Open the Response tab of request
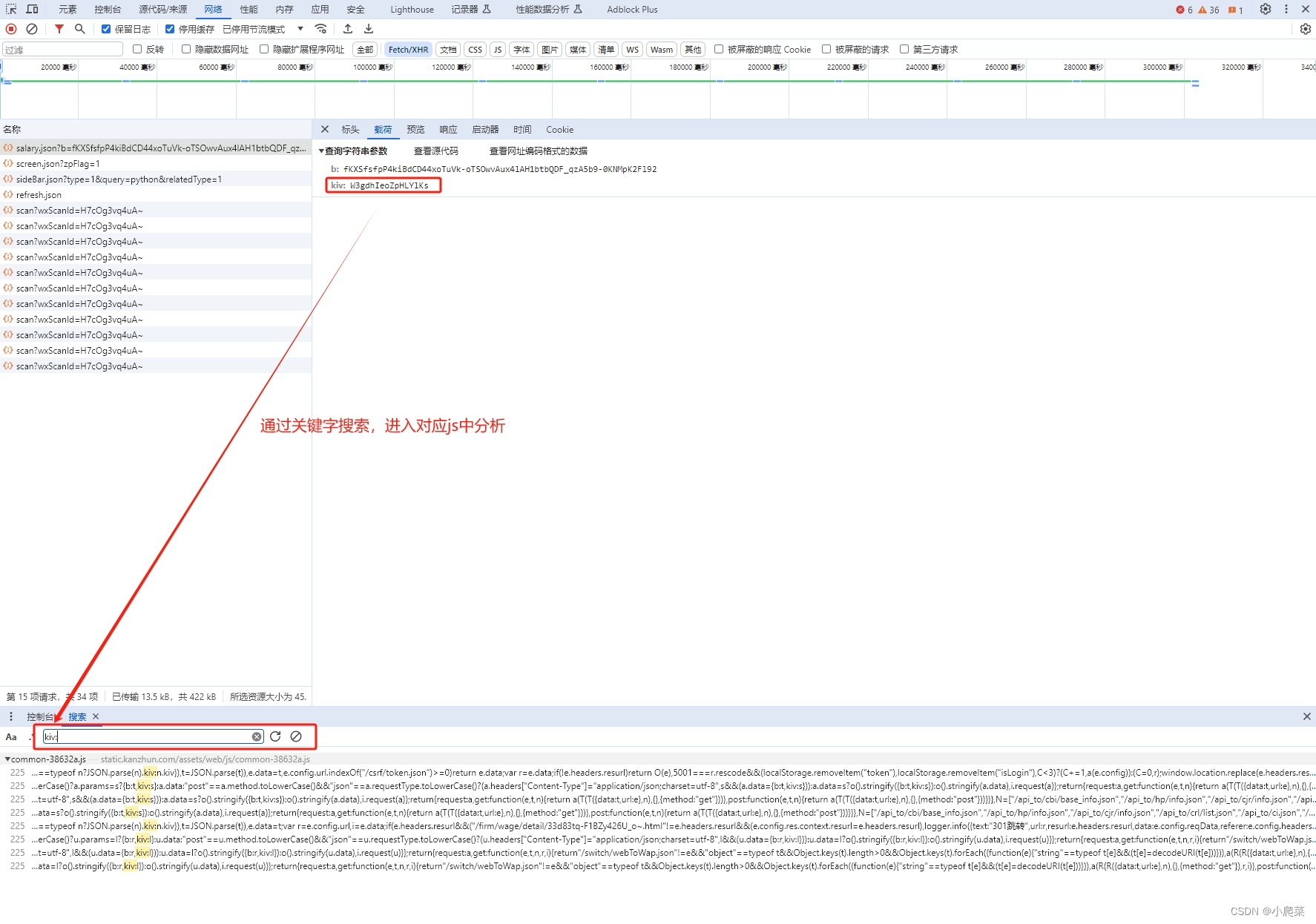The image size is (1316, 924). 448,129
